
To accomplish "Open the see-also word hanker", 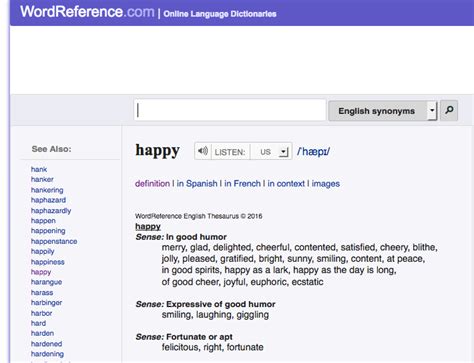I will click(x=42, y=179).
